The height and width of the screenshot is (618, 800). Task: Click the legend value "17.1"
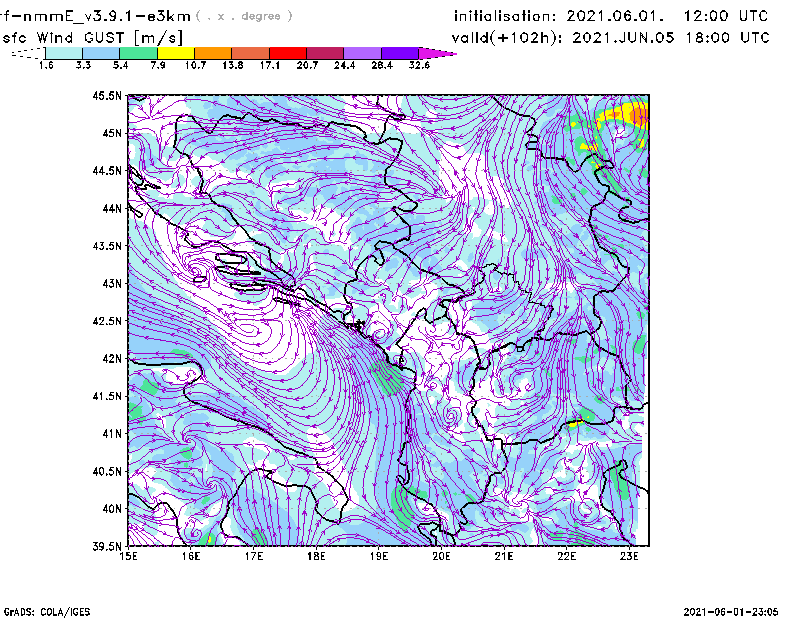(270, 65)
